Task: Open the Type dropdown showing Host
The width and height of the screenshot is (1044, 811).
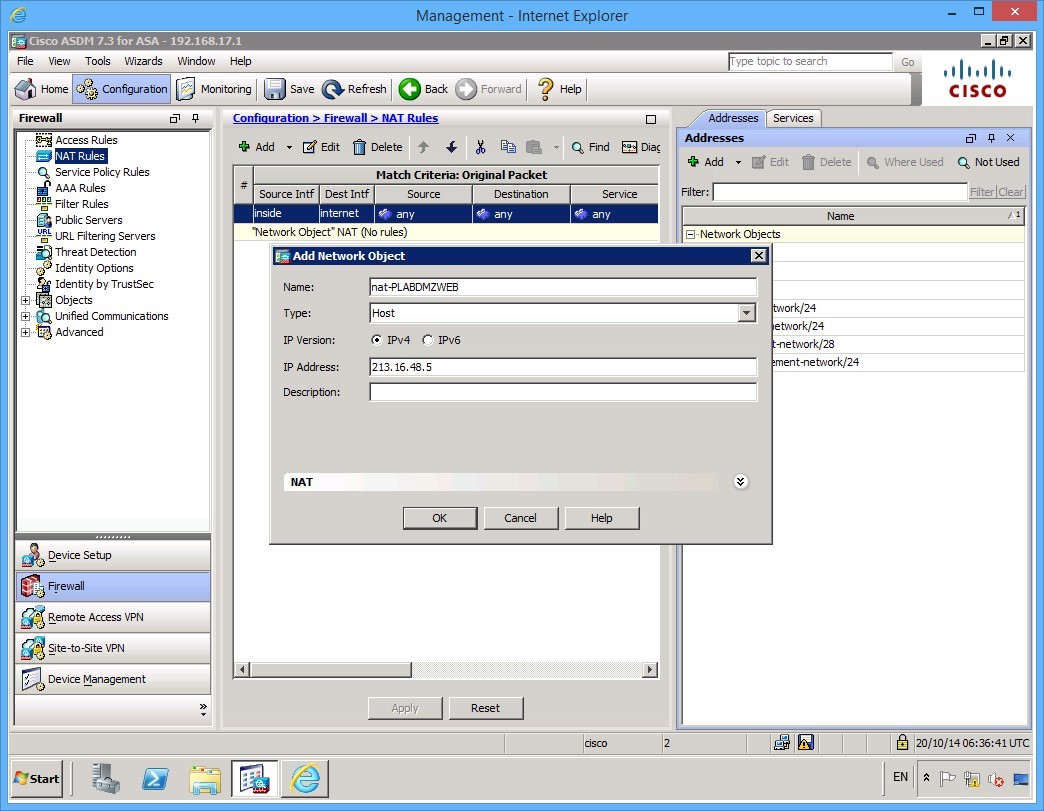Action: coord(746,313)
